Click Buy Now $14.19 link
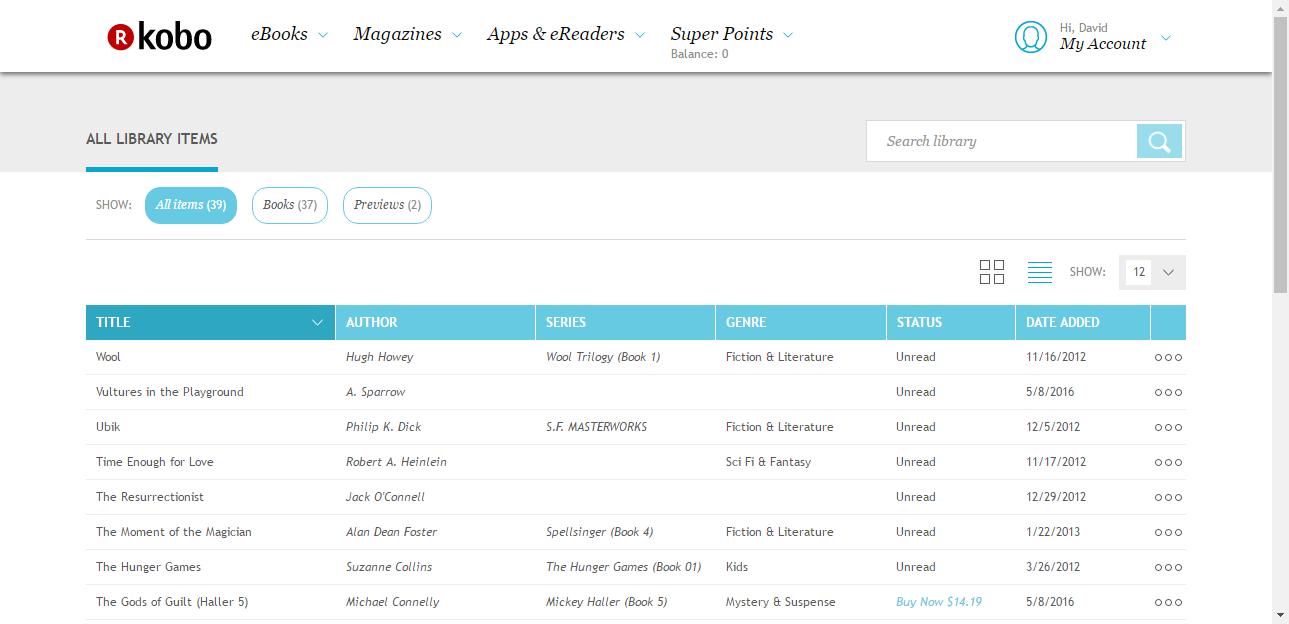Image resolution: width=1289 pixels, height=624 pixels. click(939, 602)
